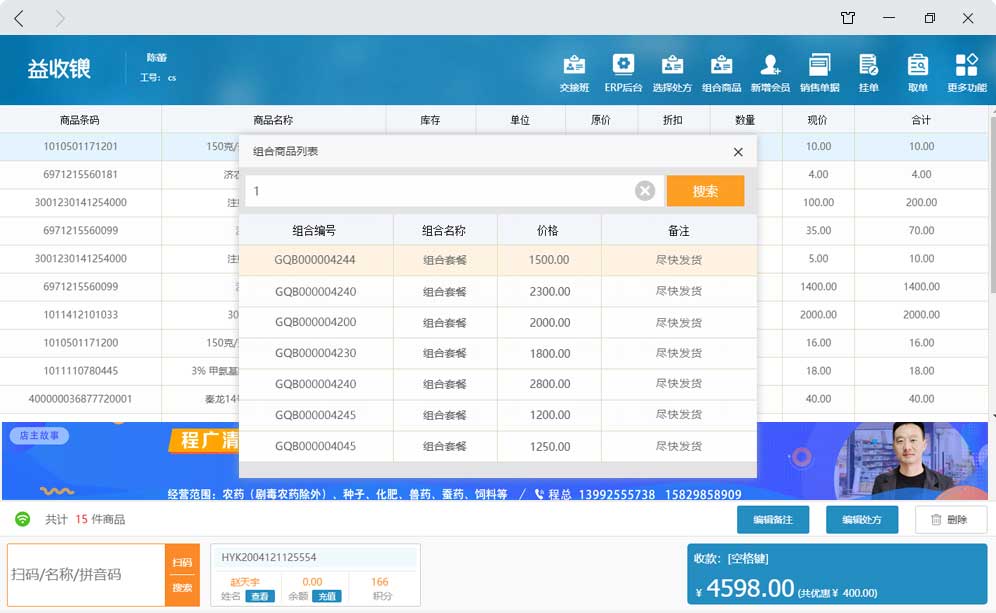
Task: Click the 编辑备注 button
Action: coord(773,520)
